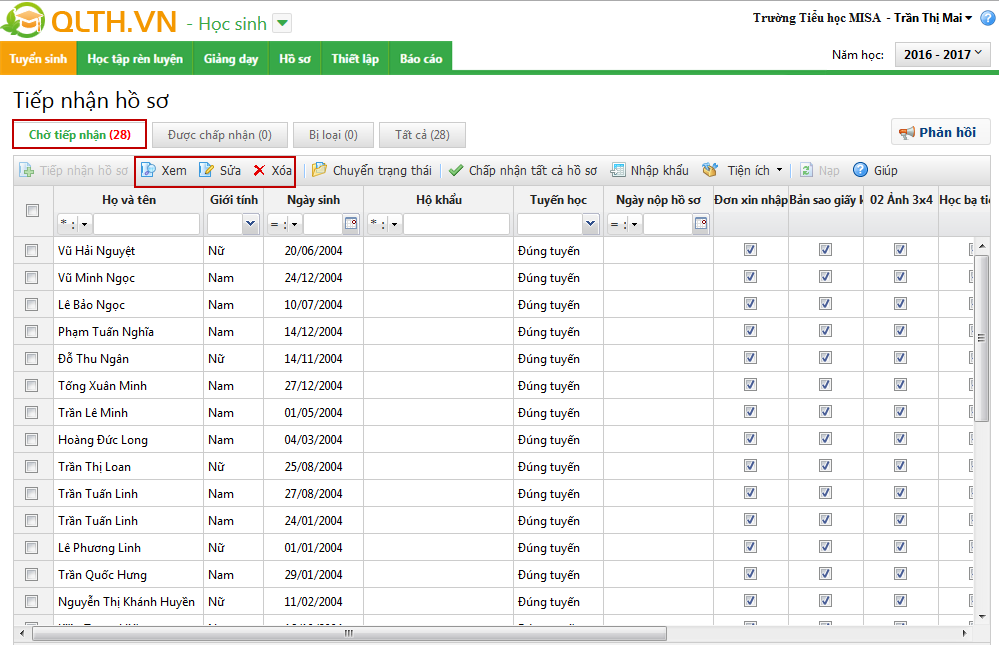Click the Xem (view) toolbar icon
999x646 pixels.
pyautogui.click(x=148, y=170)
